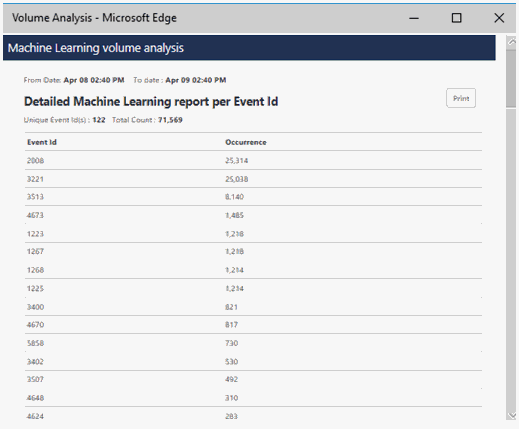Click the scrollbar down arrow

click(x=511, y=415)
